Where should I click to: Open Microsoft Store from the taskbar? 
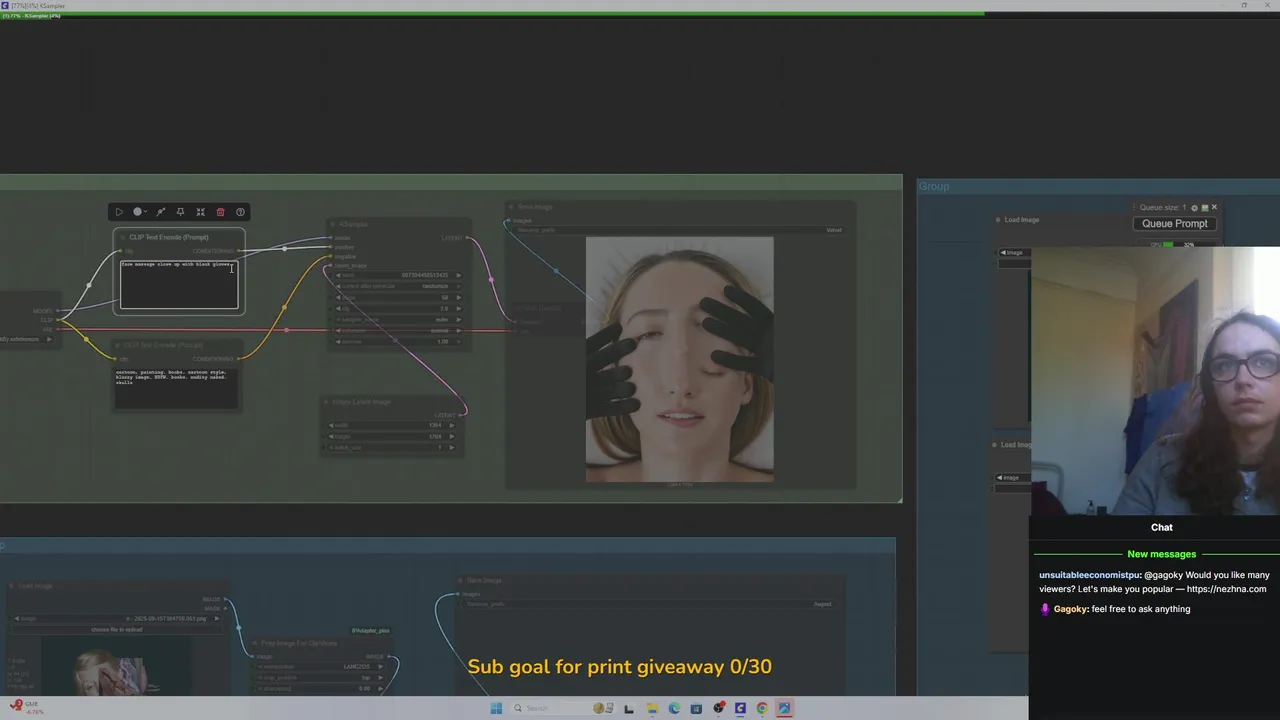[x=696, y=708]
